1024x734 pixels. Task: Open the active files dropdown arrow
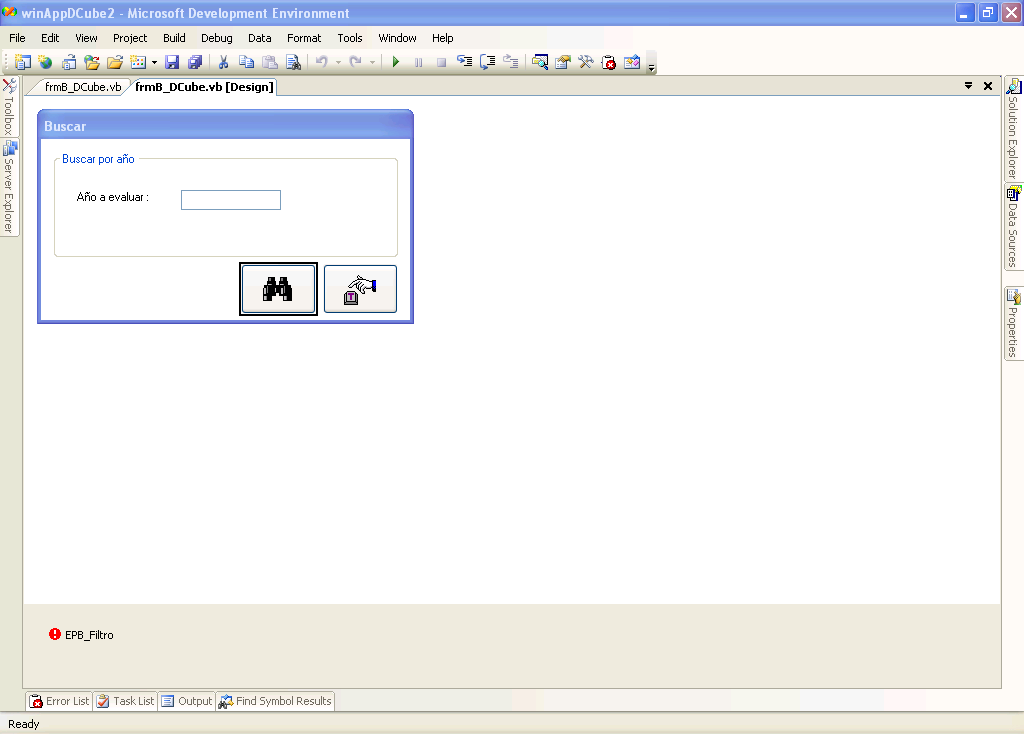[x=968, y=86]
